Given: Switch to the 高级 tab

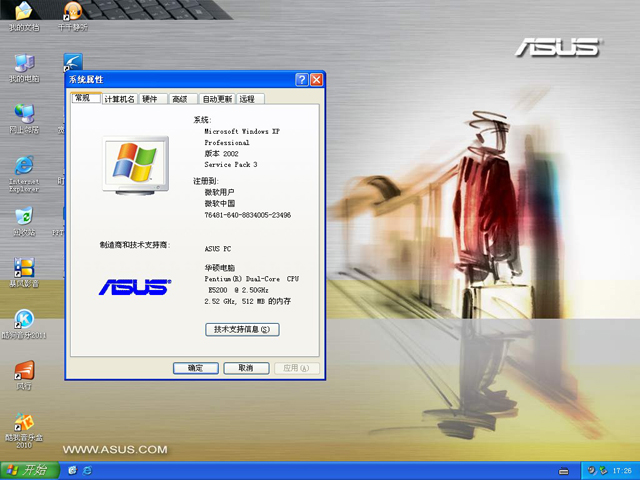Looking at the screenshot, I should (x=183, y=99).
